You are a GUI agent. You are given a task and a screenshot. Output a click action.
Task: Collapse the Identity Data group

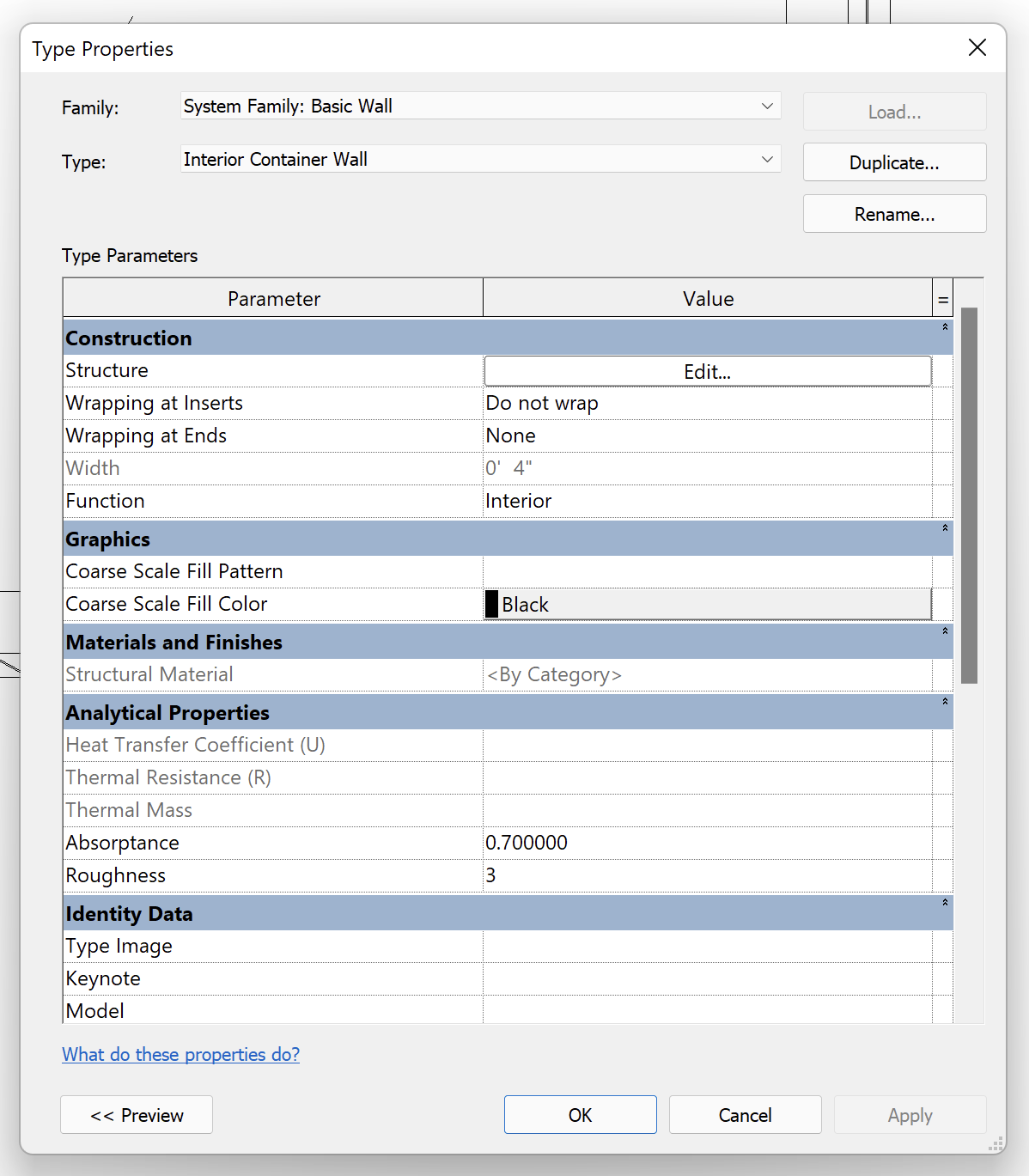(944, 905)
